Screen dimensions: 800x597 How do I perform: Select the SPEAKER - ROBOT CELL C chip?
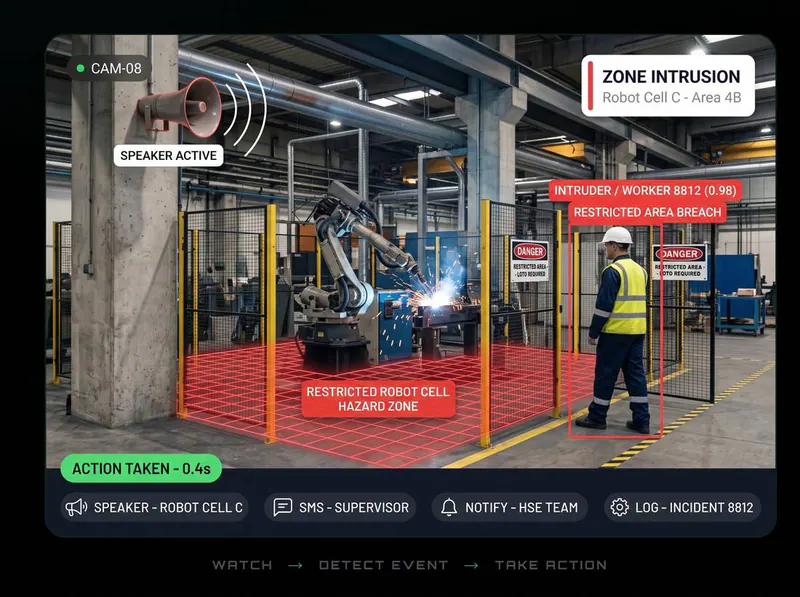point(155,507)
